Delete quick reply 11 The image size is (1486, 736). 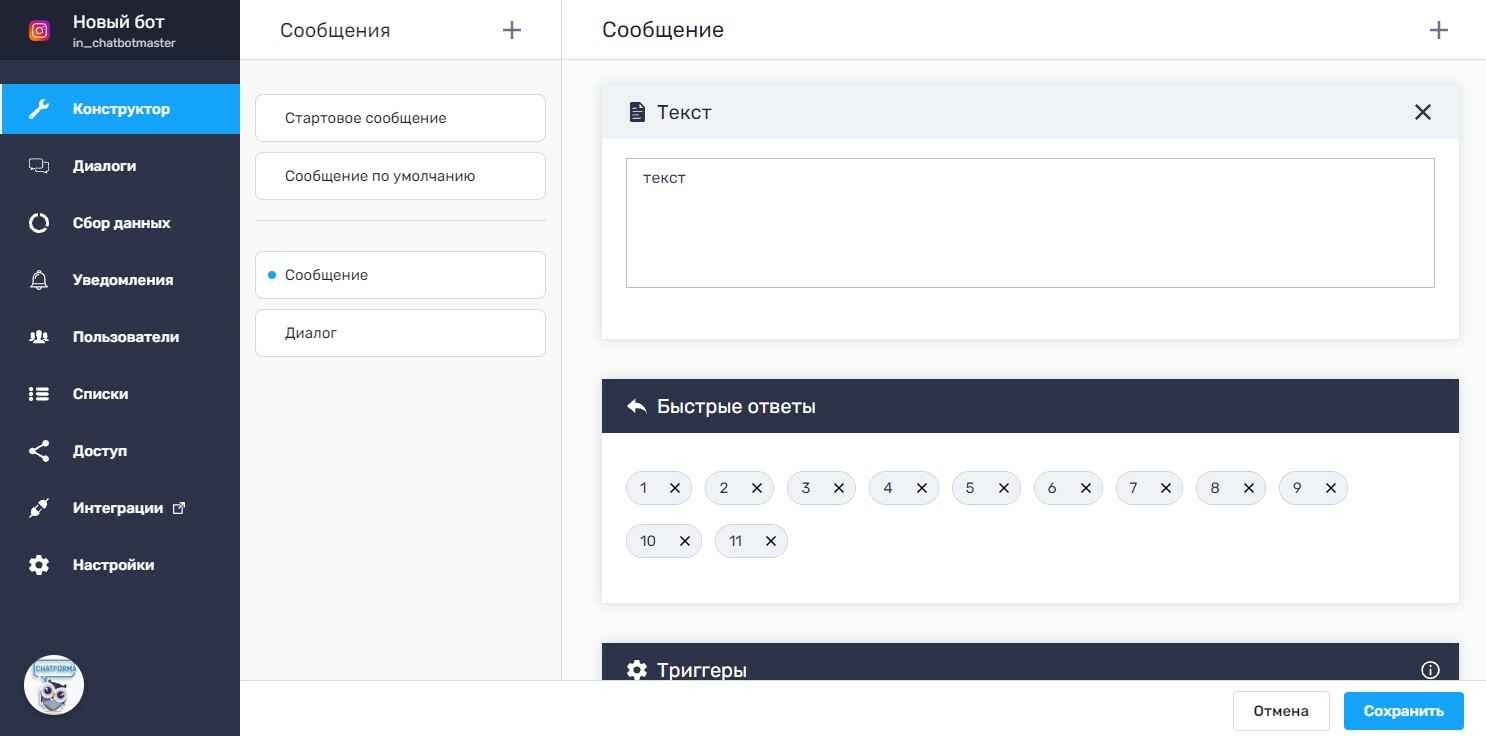click(771, 541)
